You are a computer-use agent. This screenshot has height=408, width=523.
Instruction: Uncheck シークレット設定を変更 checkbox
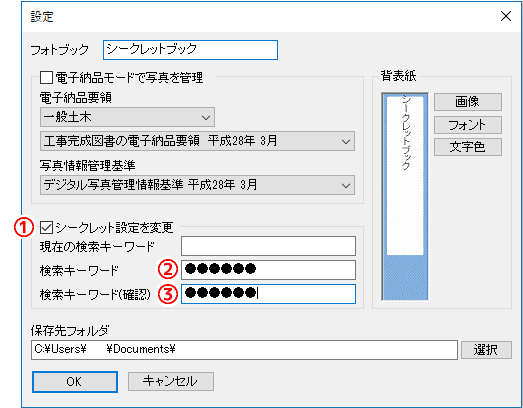click(46, 228)
